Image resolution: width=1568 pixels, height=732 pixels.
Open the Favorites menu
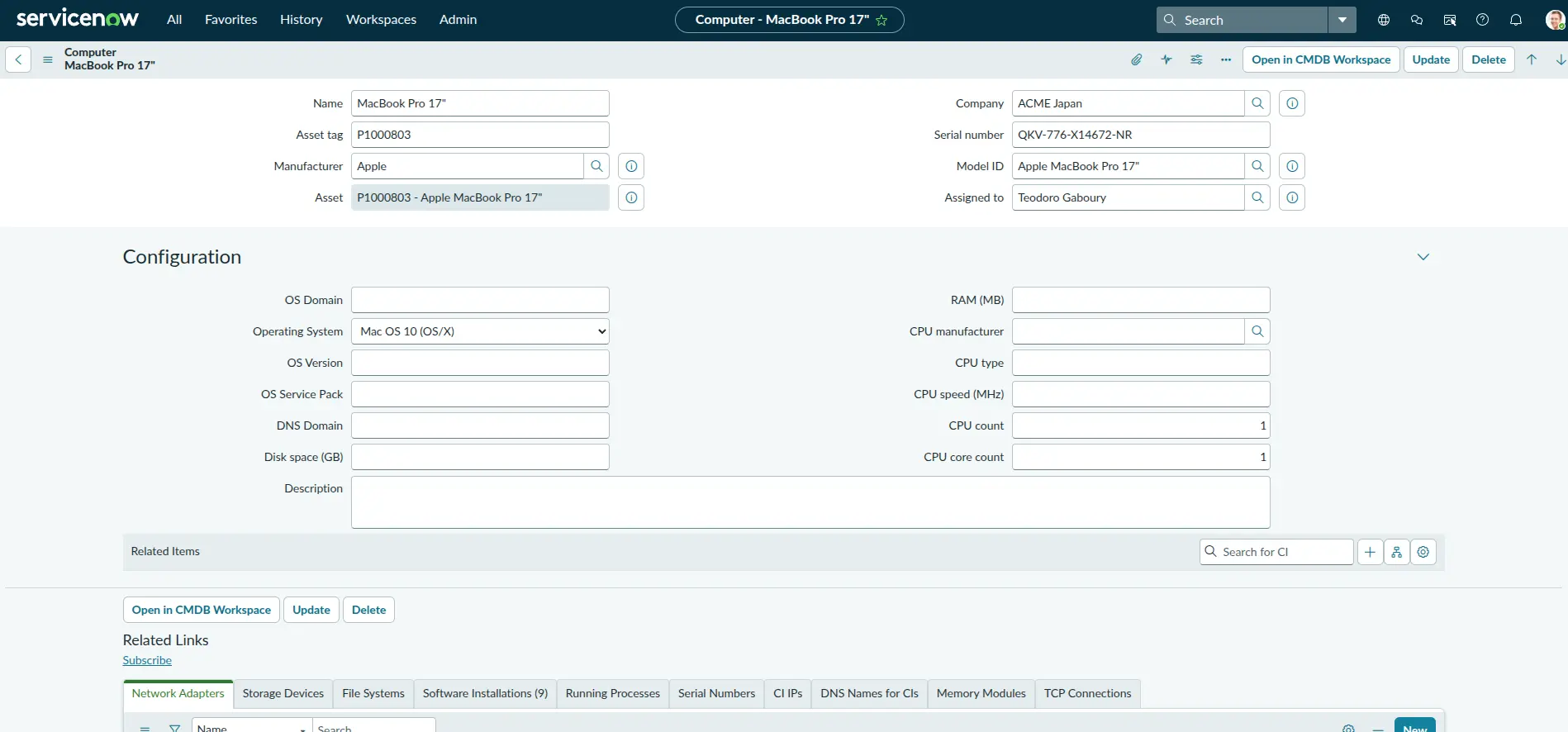(x=230, y=20)
